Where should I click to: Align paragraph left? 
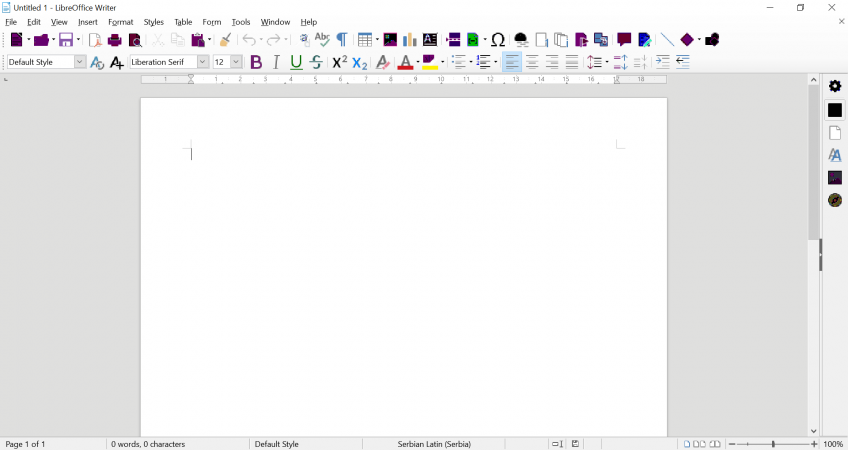[512, 62]
